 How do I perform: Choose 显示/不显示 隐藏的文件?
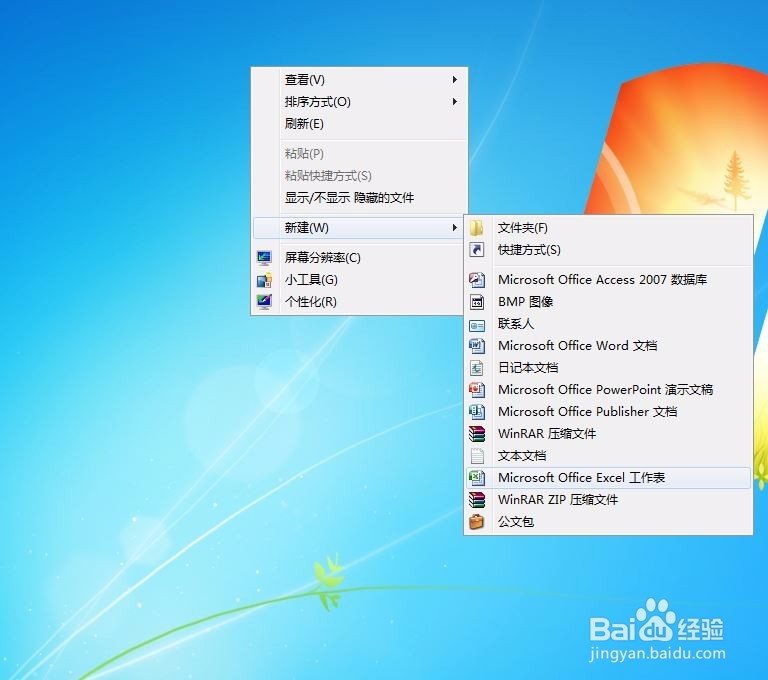click(359, 197)
